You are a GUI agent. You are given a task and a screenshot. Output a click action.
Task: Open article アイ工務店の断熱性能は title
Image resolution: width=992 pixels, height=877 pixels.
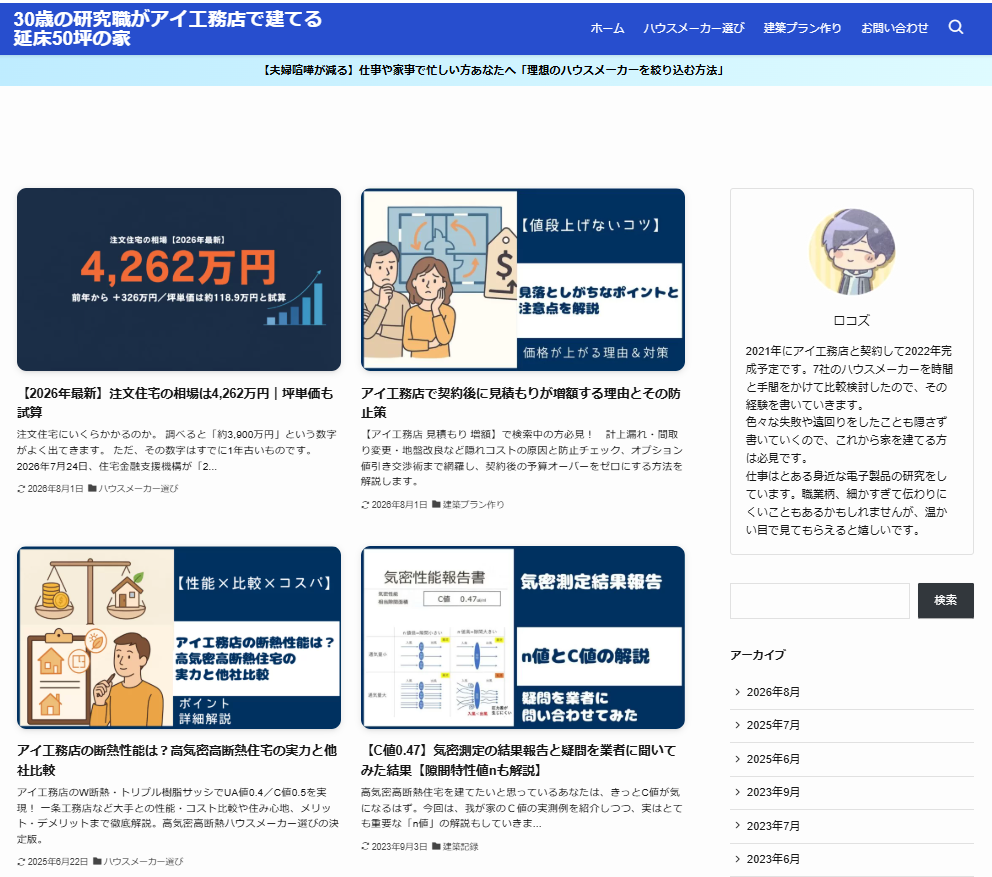(x=177, y=760)
